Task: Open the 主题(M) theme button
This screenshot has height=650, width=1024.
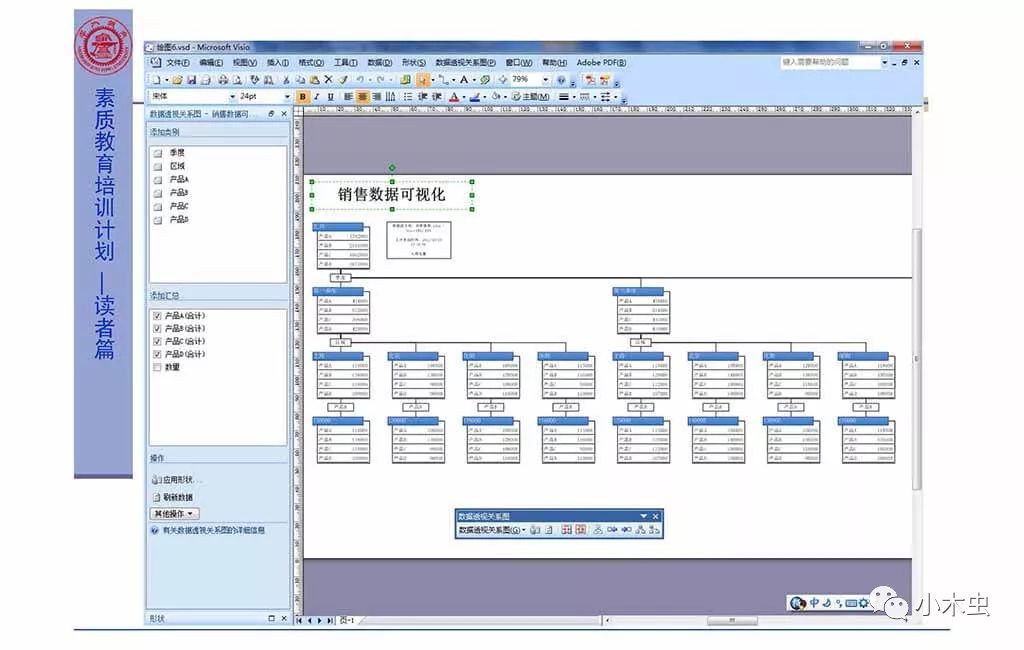Action: [x=531, y=97]
